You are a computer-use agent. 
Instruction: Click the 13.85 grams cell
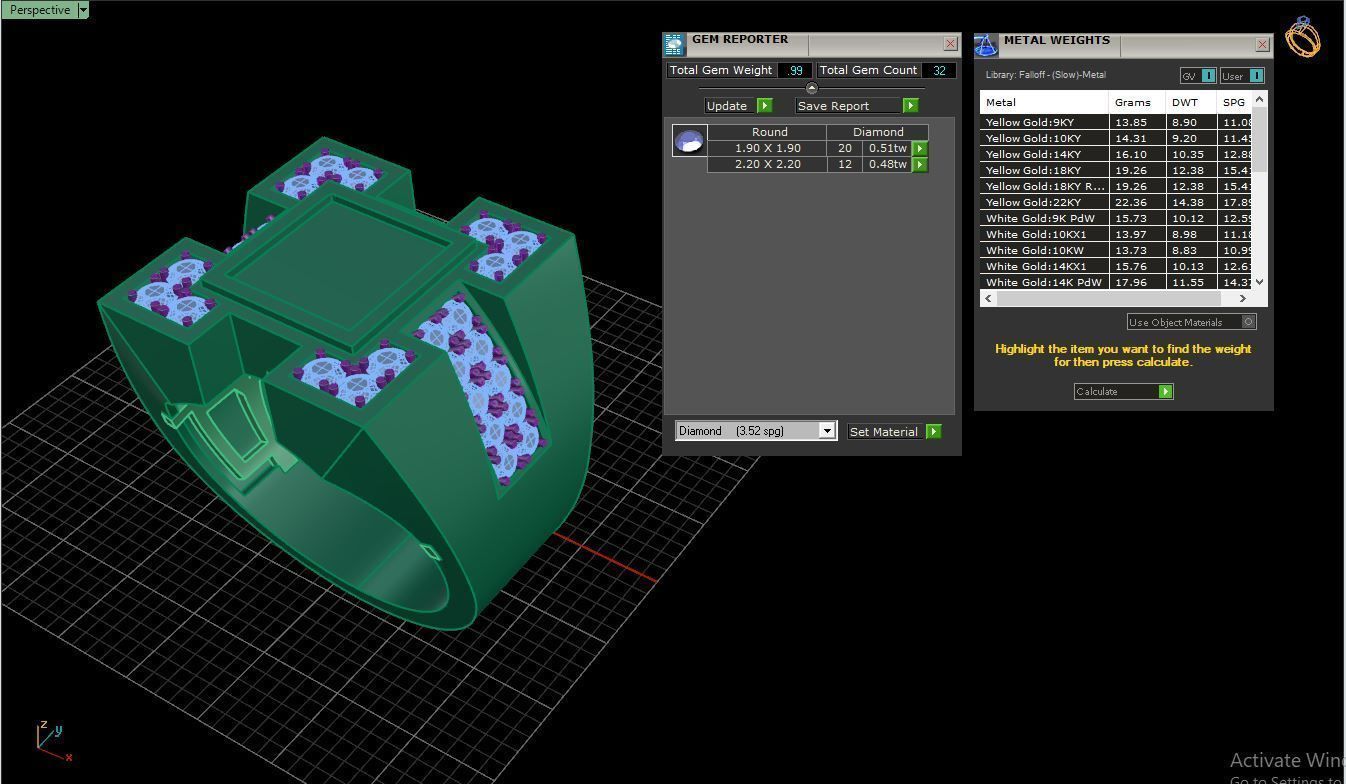(1137, 122)
